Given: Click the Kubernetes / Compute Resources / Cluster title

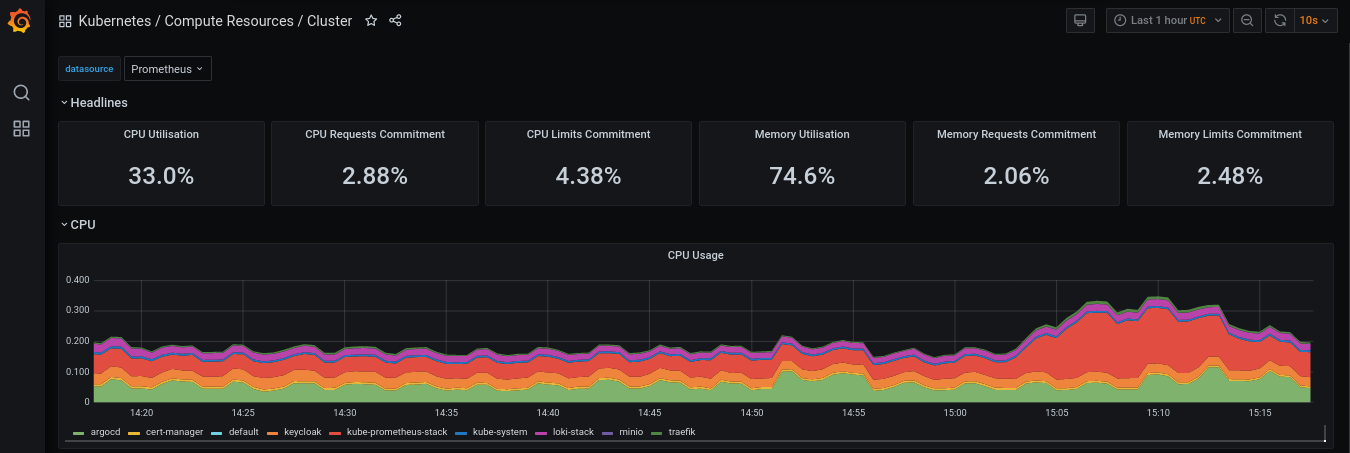Looking at the screenshot, I should pos(215,21).
